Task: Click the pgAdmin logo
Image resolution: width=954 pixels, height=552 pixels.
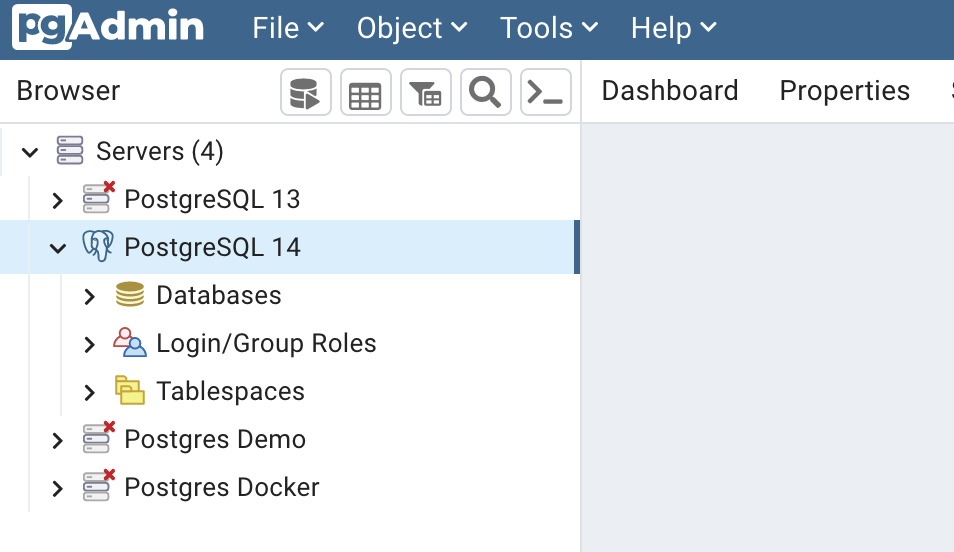Action: (x=108, y=28)
